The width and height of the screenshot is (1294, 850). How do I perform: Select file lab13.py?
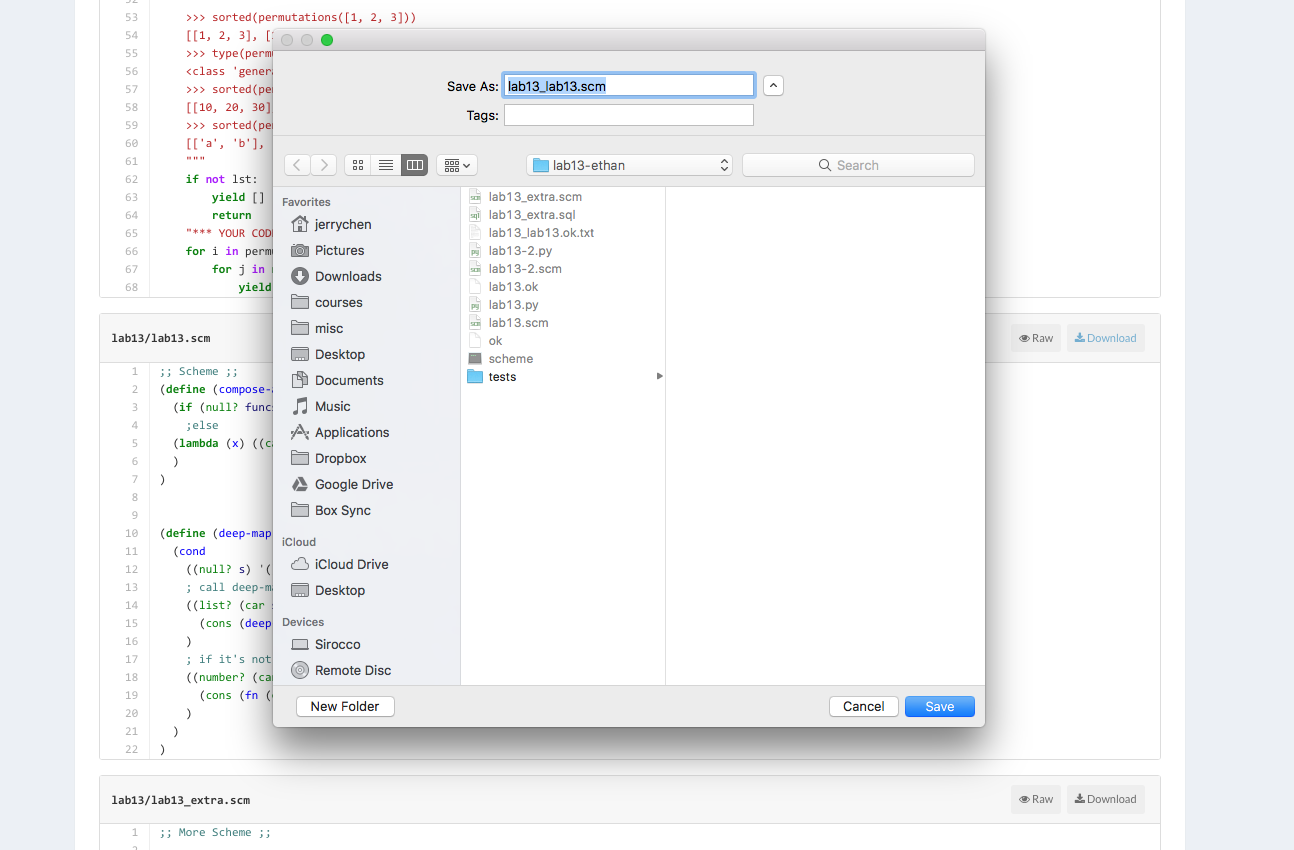click(x=513, y=304)
